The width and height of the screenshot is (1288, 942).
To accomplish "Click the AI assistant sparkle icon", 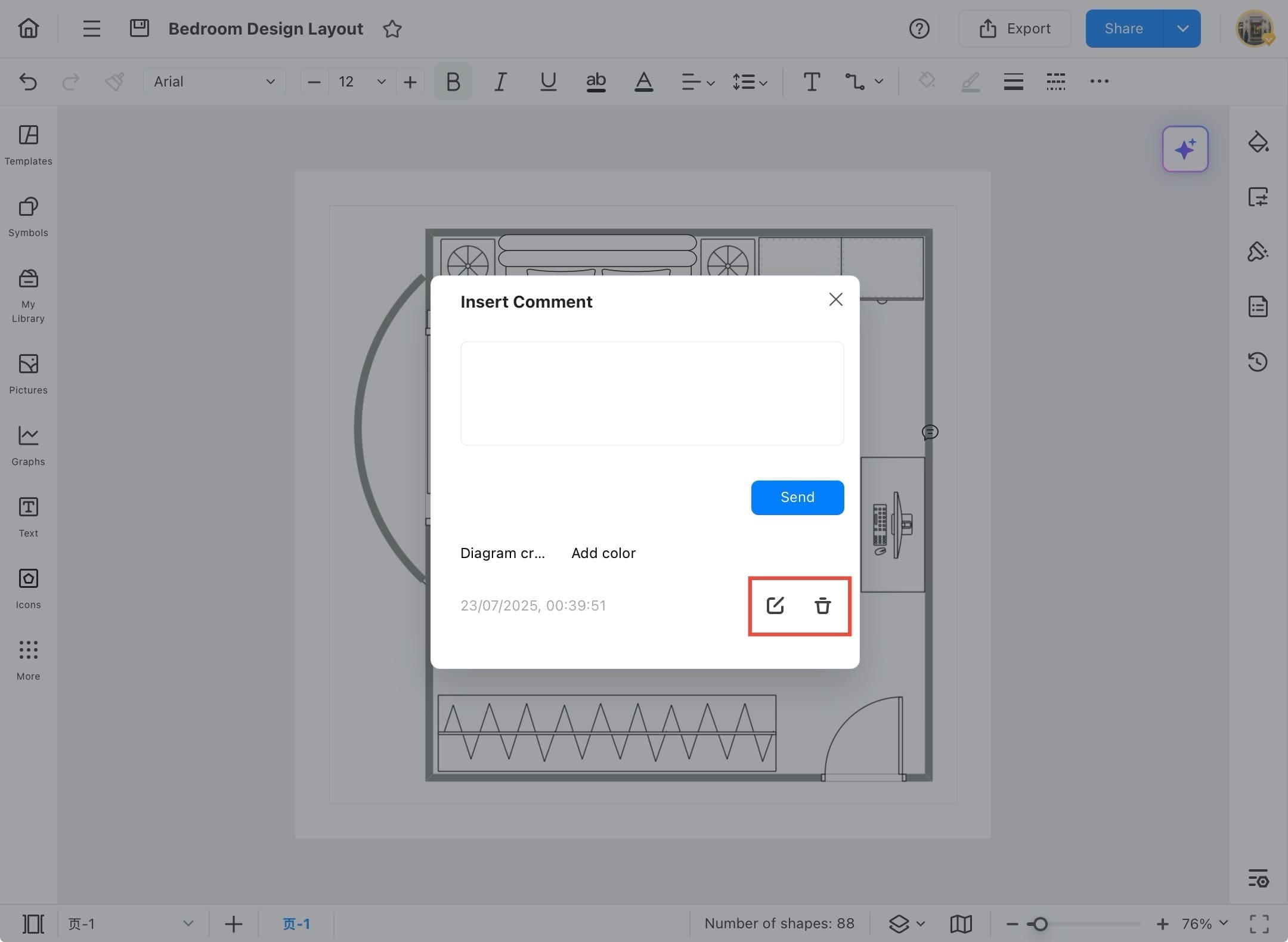I will tap(1184, 148).
